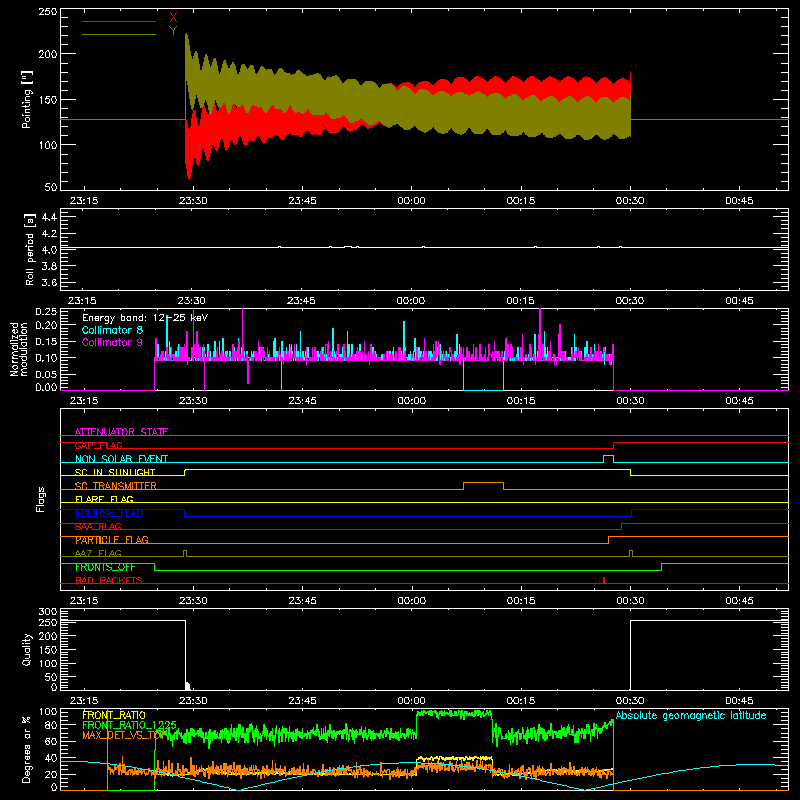Click the Pointing axis title
Viewport: 800px width, 800px height.
click(27, 99)
